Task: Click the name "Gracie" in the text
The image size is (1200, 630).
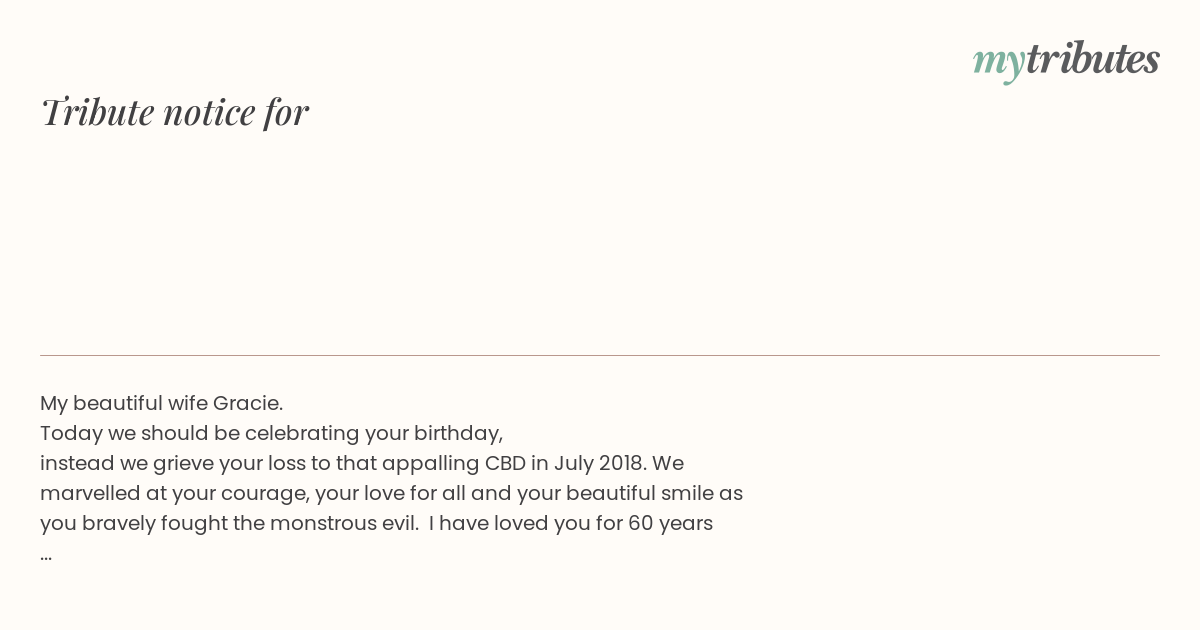Action: pos(246,403)
